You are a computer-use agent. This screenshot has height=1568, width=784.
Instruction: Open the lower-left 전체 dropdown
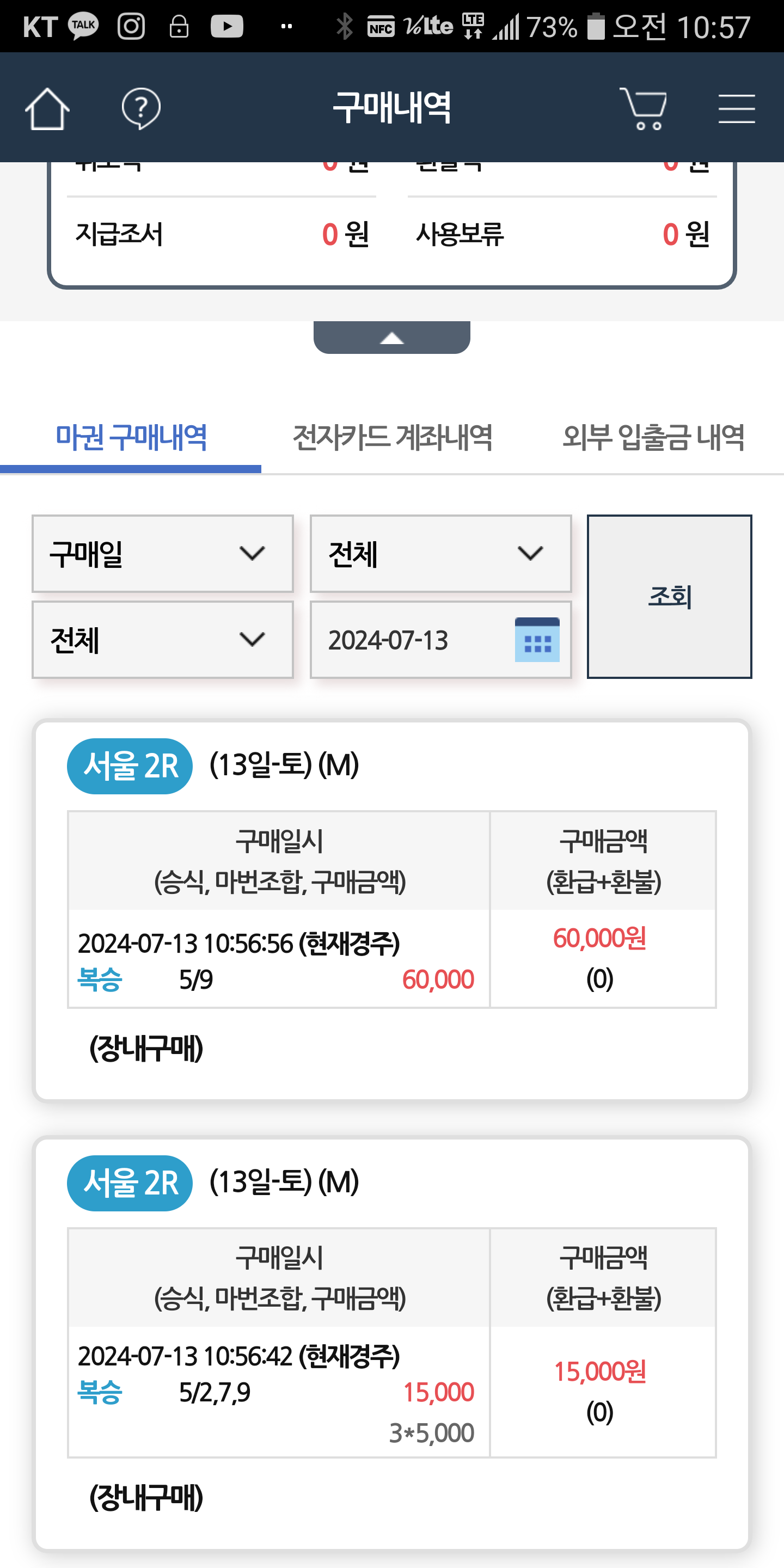[163, 640]
